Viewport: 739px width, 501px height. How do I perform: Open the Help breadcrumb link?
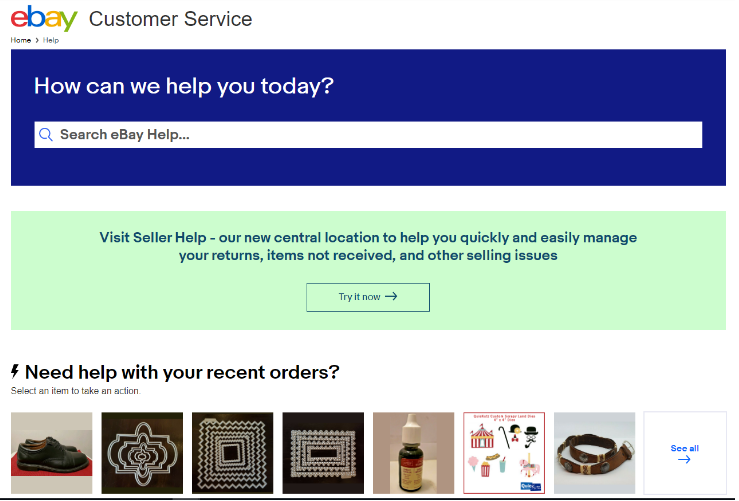(51, 41)
